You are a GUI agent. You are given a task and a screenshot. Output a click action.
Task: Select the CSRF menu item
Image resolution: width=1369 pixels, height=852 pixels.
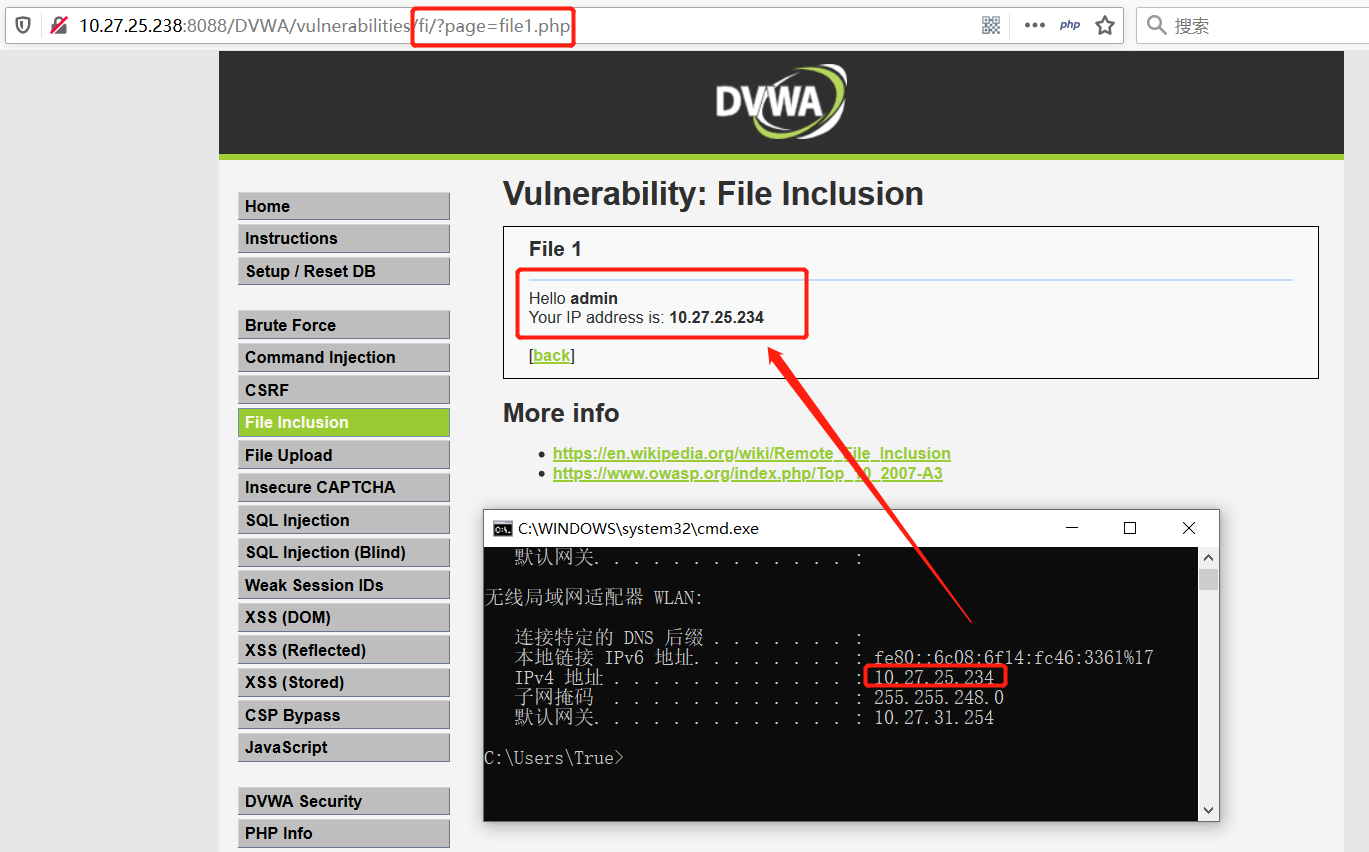pyautogui.click(x=344, y=390)
